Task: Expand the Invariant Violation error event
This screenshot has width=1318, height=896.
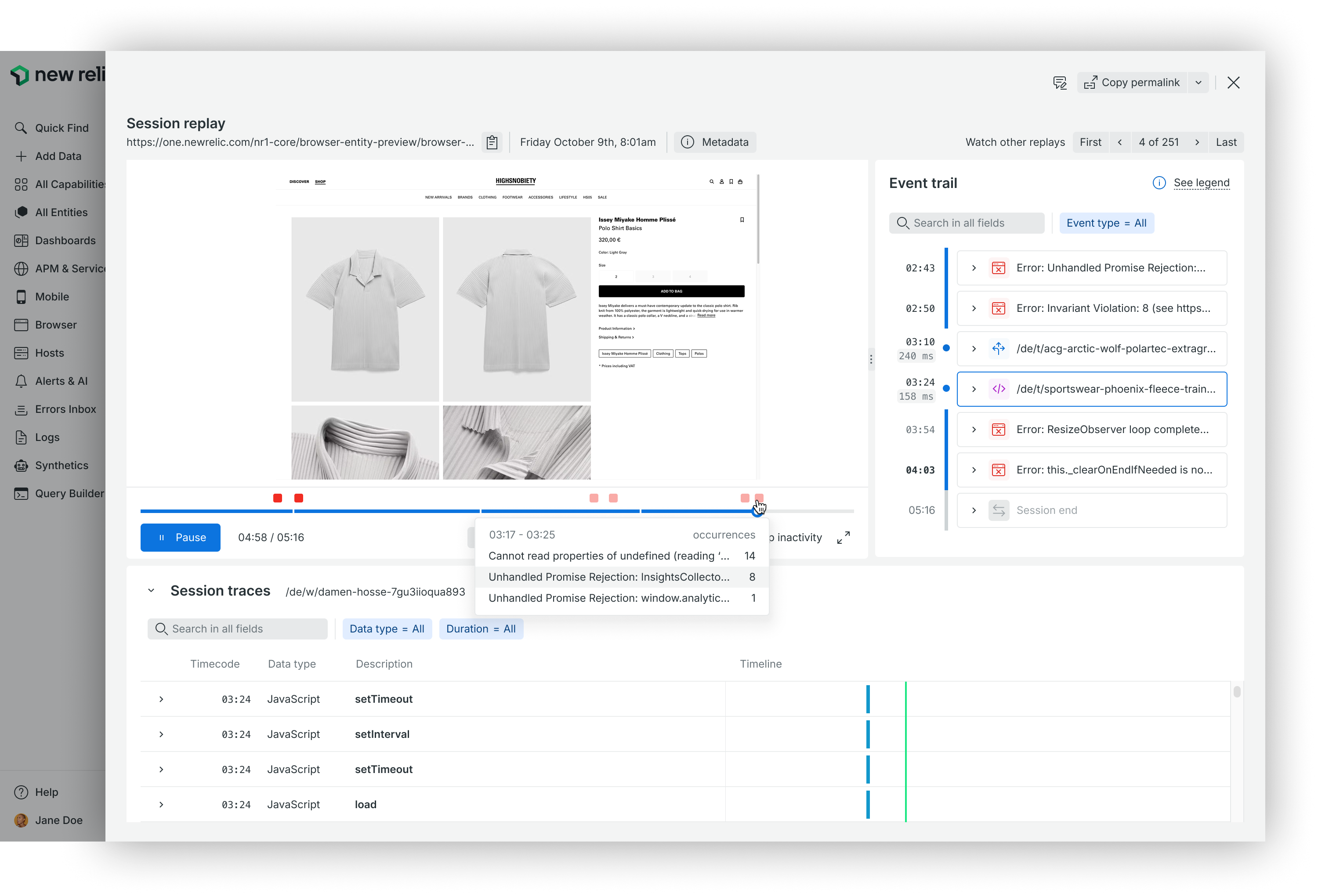Action: [x=974, y=308]
